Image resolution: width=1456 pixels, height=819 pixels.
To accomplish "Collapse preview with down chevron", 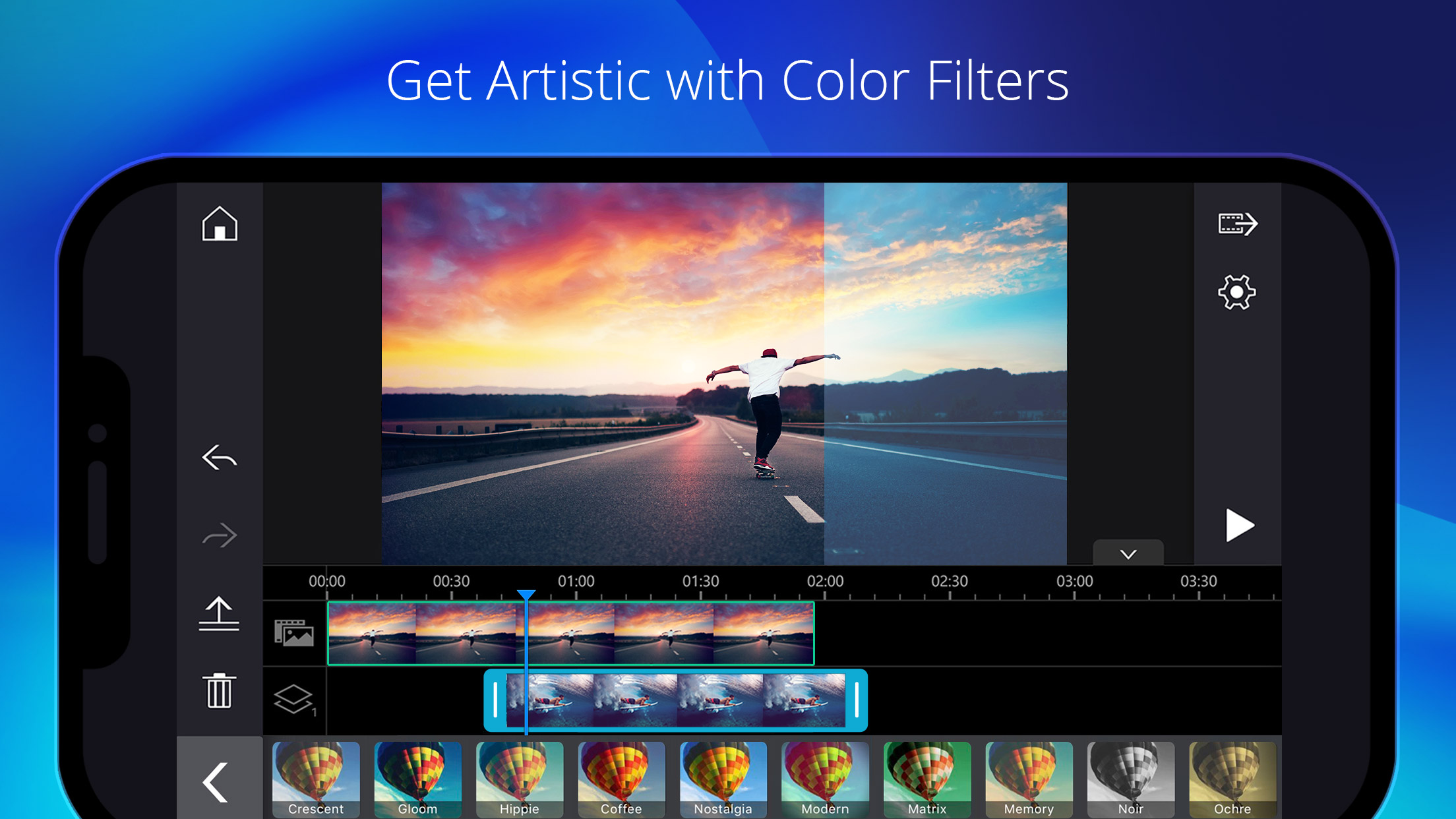I will [x=1128, y=554].
